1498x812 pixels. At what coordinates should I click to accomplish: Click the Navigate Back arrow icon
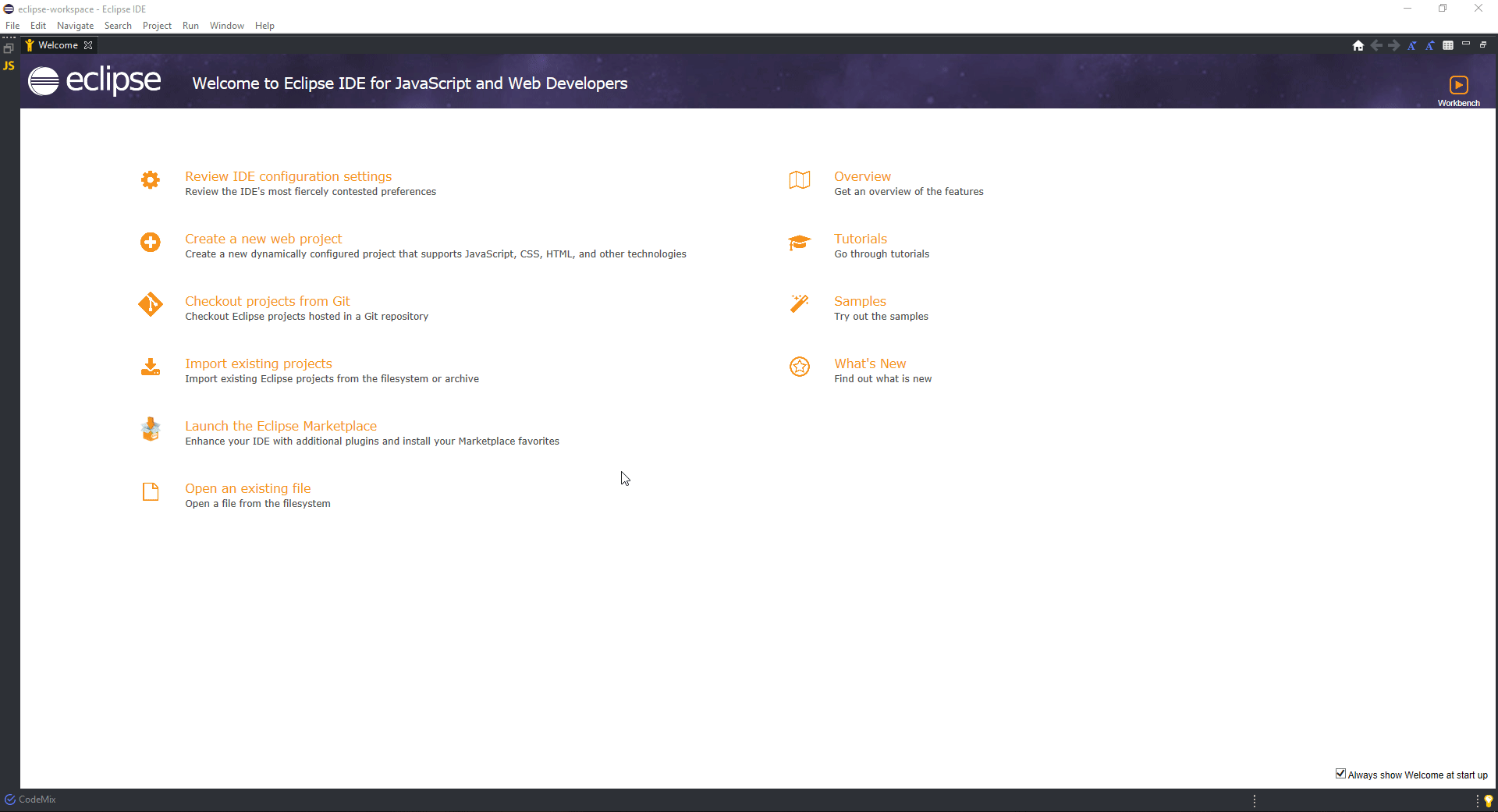(1376, 45)
